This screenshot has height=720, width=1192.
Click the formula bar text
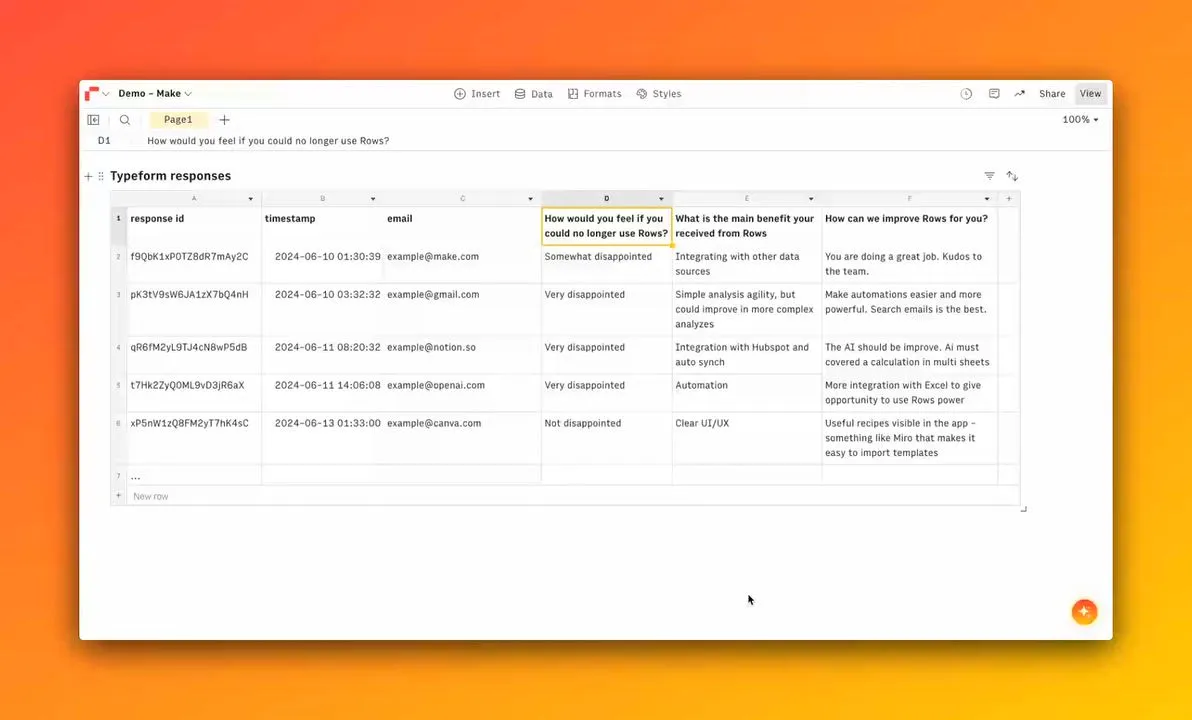268,141
